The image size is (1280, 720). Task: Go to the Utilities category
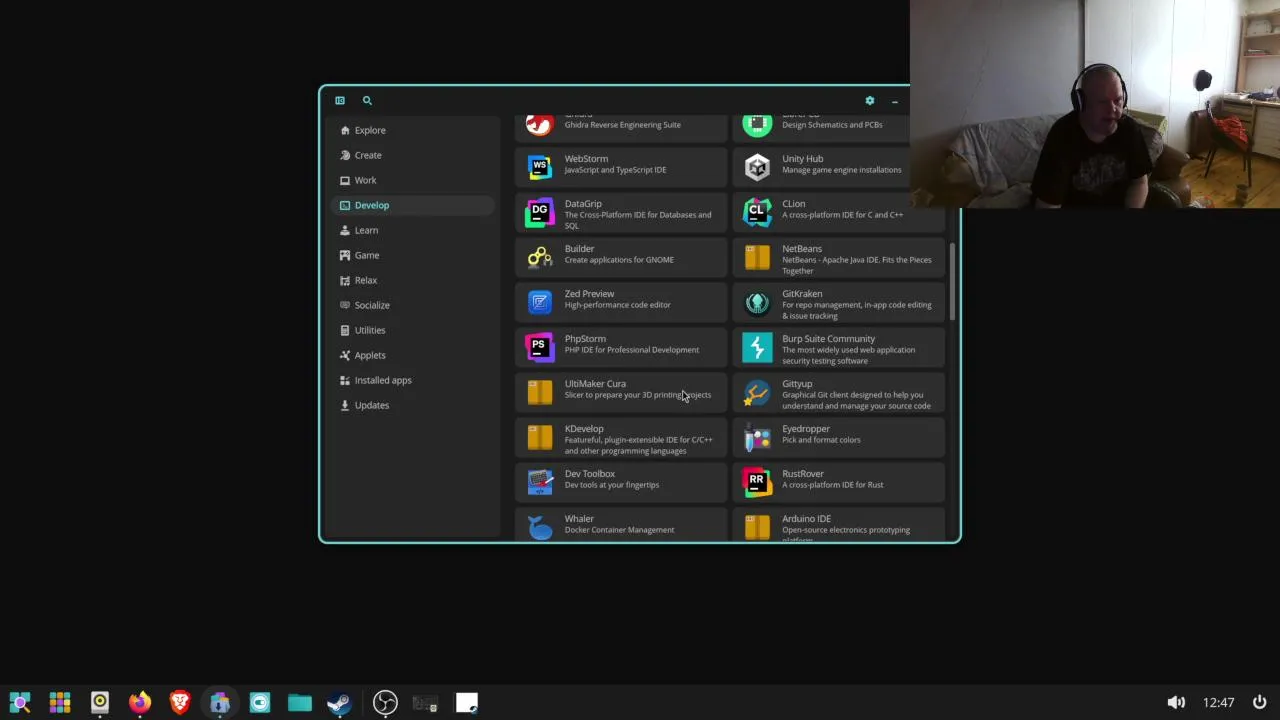pos(411,330)
